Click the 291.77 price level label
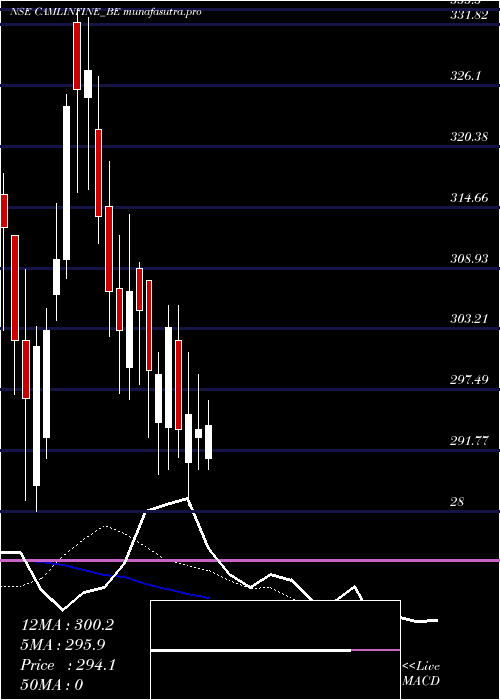This screenshot has width=500, height=700. tap(468, 441)
